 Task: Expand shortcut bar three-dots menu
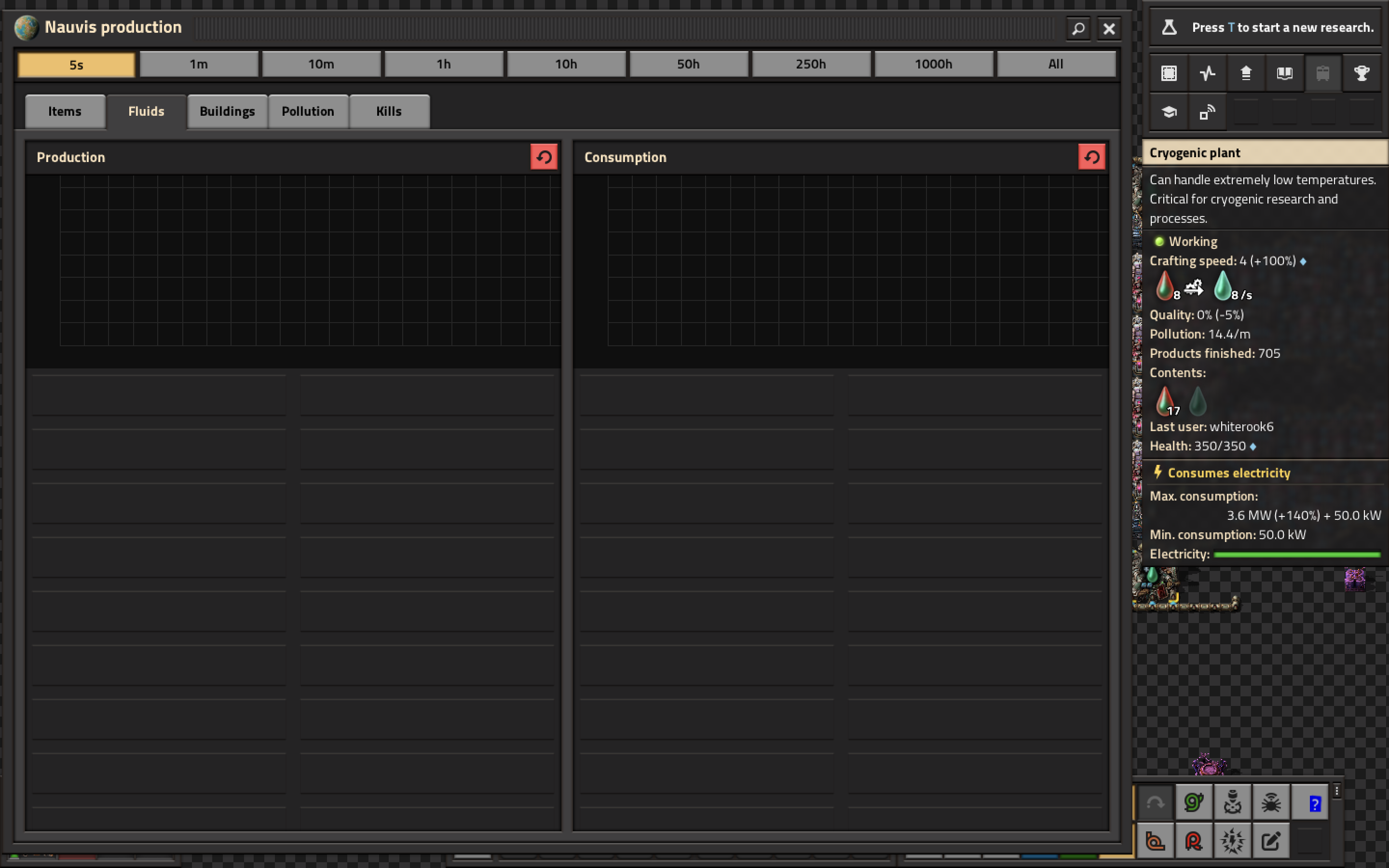[x=1337, y=791]
